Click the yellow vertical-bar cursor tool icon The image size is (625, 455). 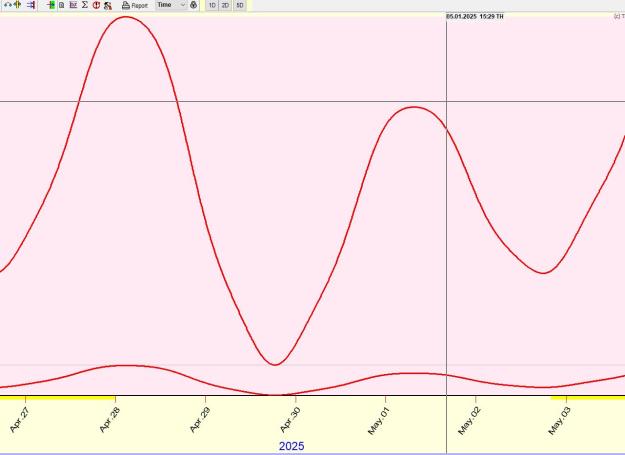tap(18, 5)
